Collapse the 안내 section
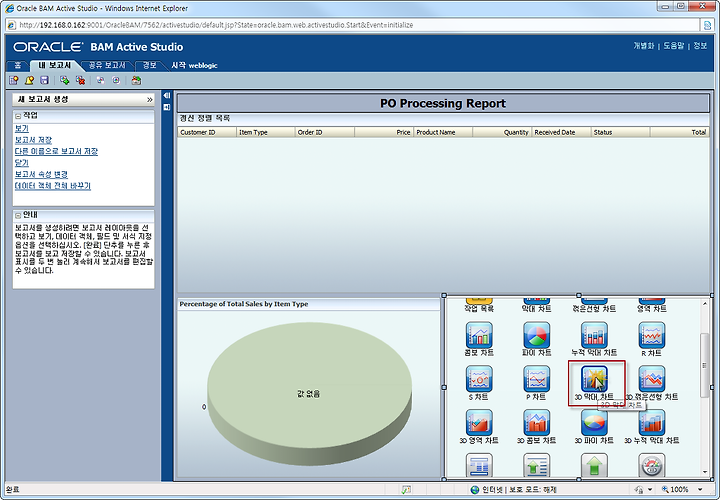The width and height of the screenshot is (720, 500). (x=18, y=215)
